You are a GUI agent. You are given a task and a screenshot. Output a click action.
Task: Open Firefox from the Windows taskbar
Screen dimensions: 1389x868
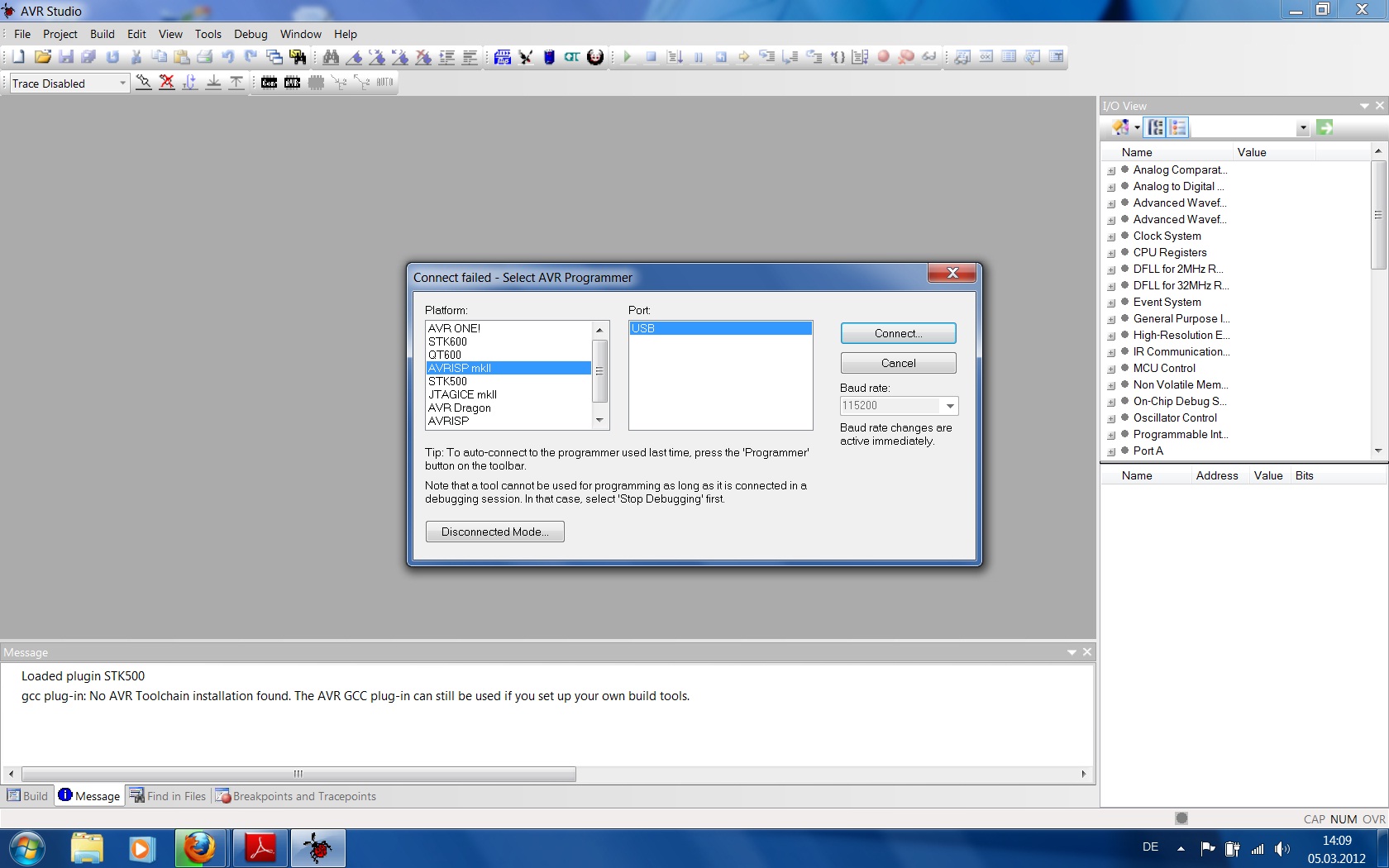199,848
